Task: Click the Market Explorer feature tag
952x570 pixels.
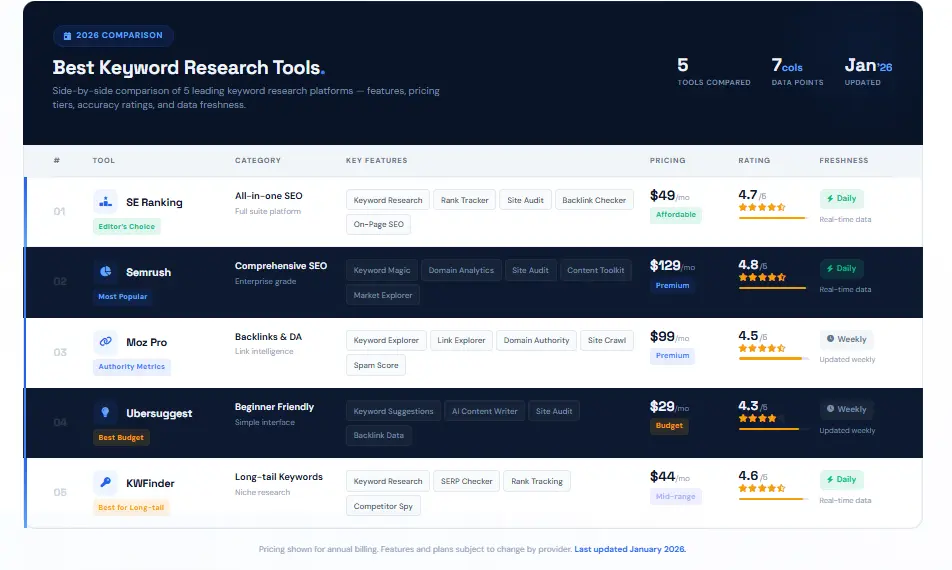Action: tap(382, 296)
